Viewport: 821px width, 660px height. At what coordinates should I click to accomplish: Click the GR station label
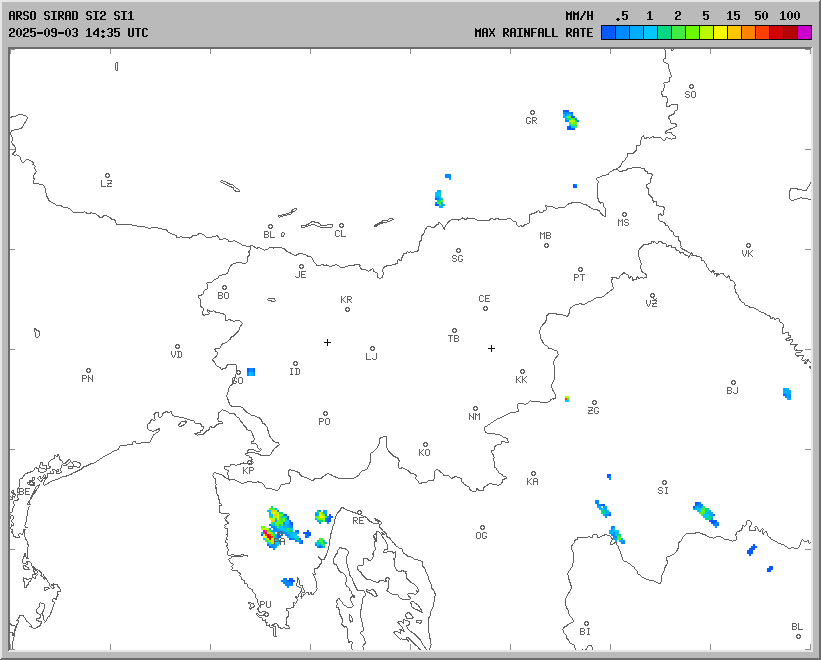(531, 120)
